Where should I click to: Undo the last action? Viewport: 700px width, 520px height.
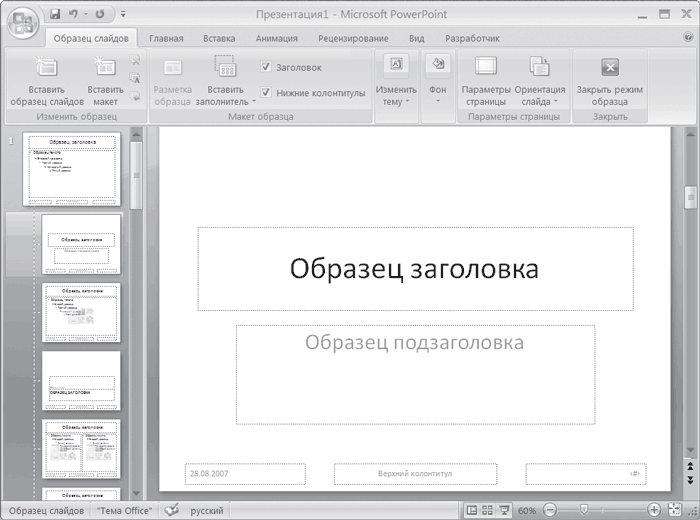pyautogui.click(x=74, y=14)
